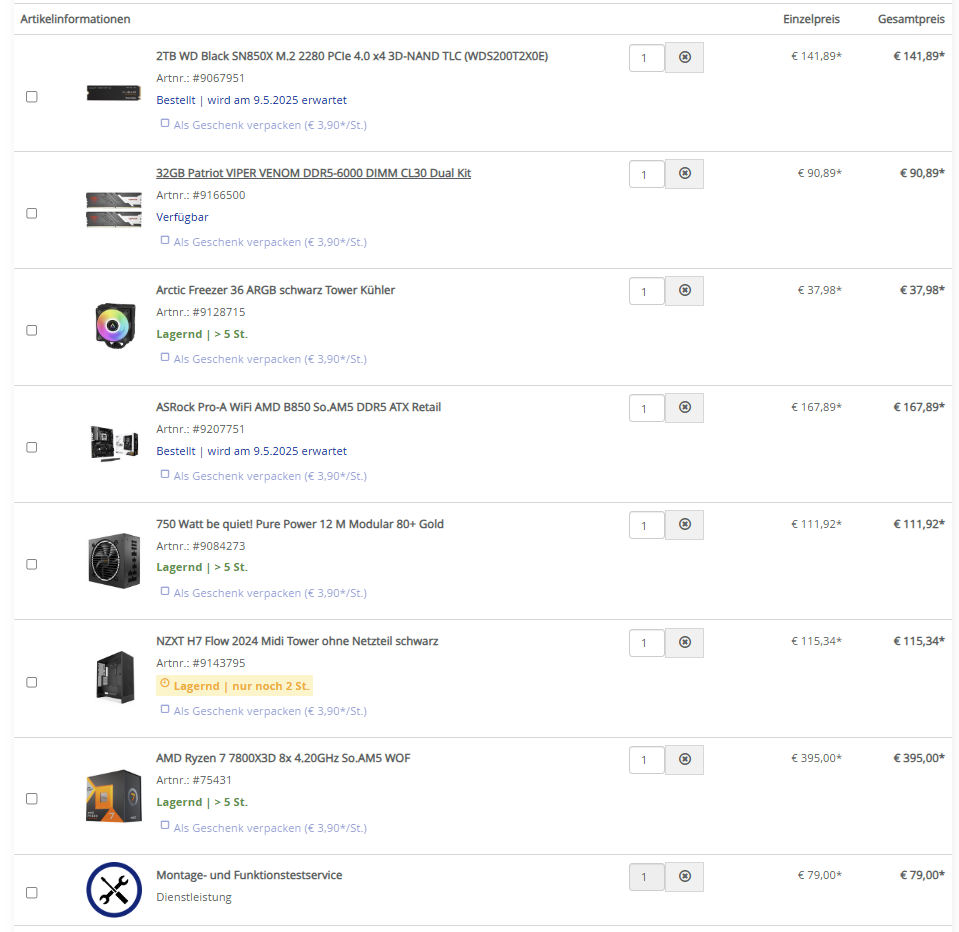Edit quantity field of AMD Ryzen 7 7800X3D
This screenshot has width=959, height=932.
(x=646, y=760)
